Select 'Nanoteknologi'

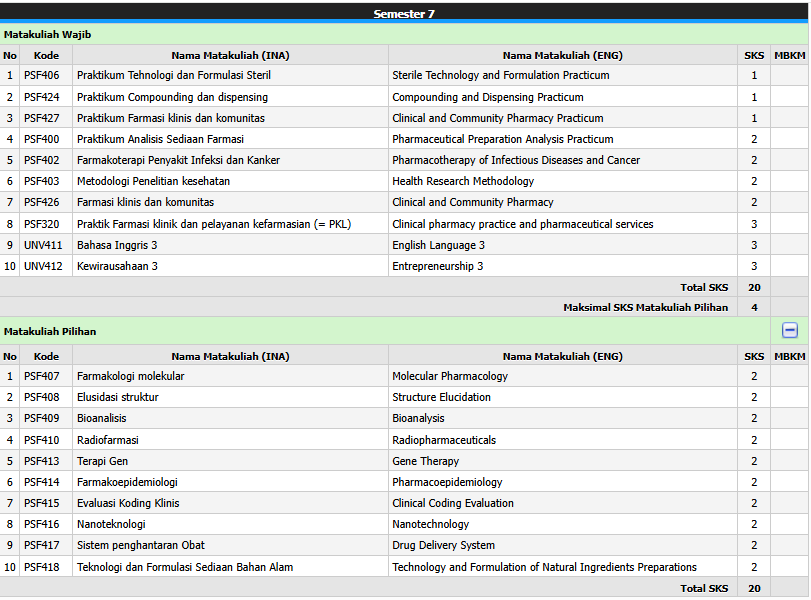111,524
